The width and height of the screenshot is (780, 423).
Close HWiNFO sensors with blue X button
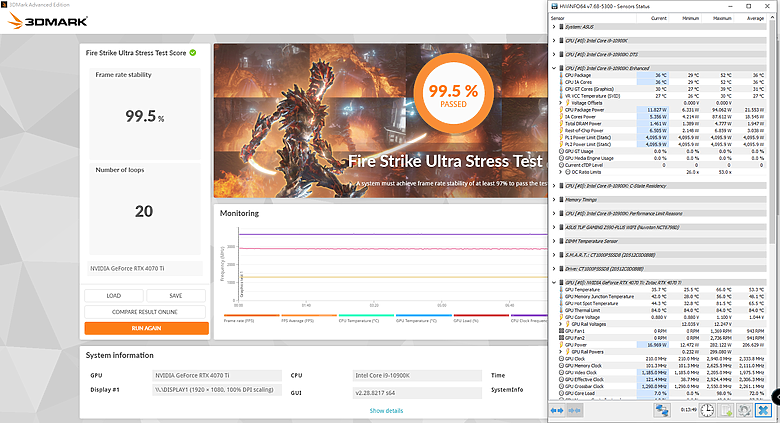(763, 410)
